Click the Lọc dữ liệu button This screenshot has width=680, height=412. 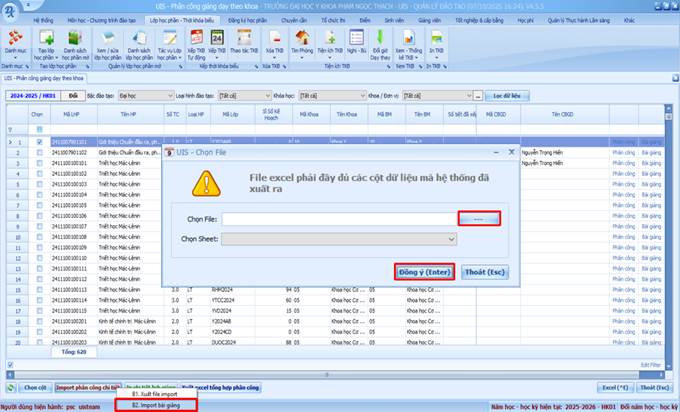coord(507,95)
